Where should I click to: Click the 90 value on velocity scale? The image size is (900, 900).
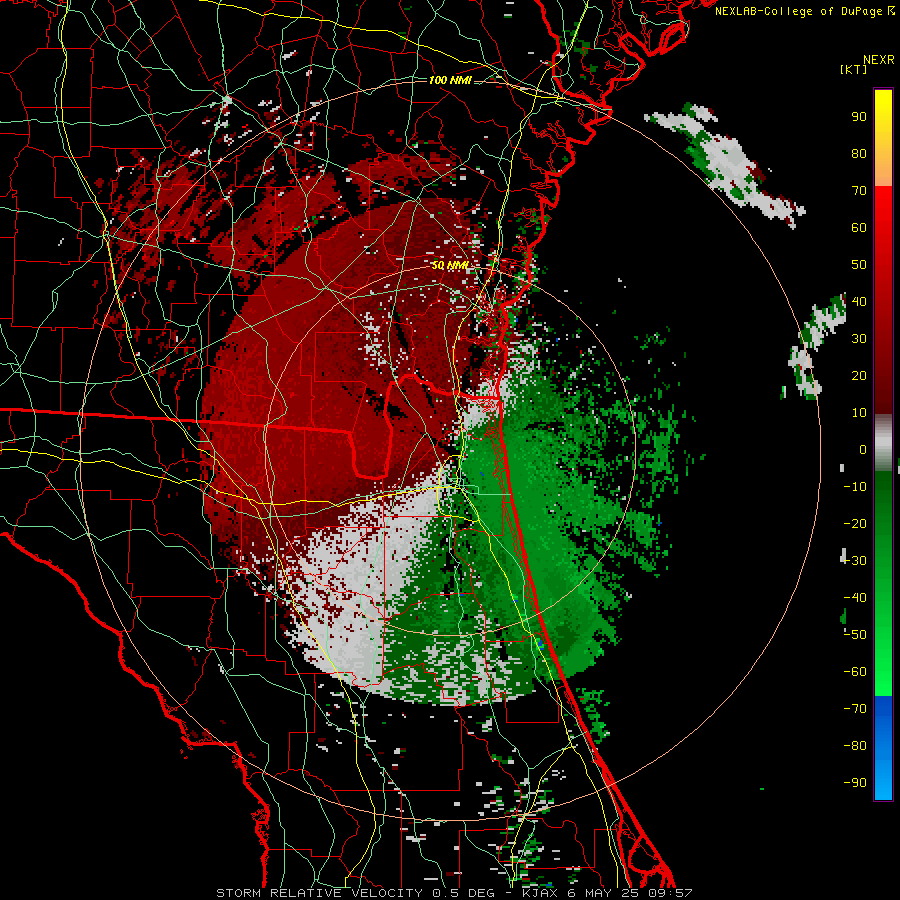point(859,117)
